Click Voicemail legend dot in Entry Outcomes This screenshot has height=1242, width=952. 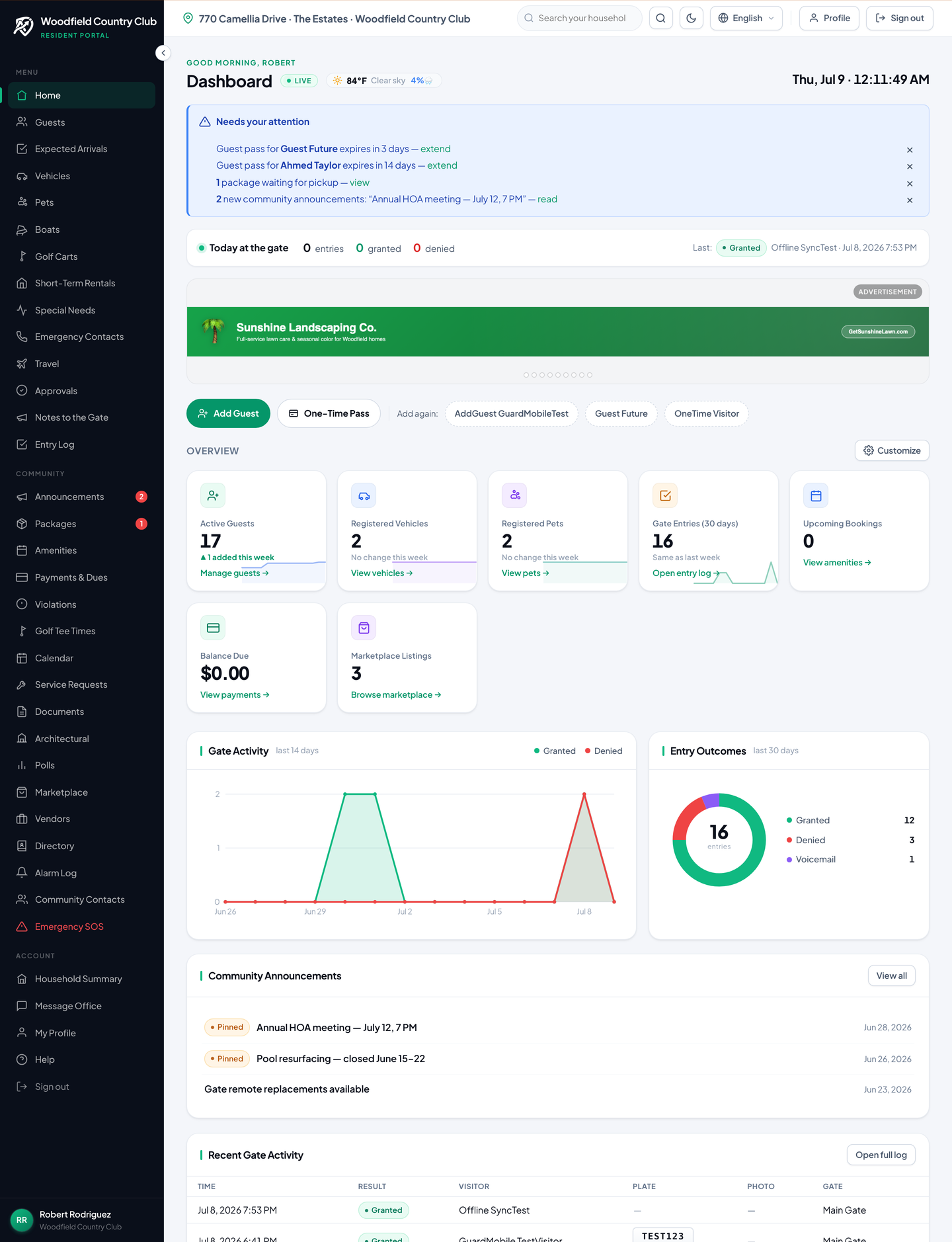[789, 860]
